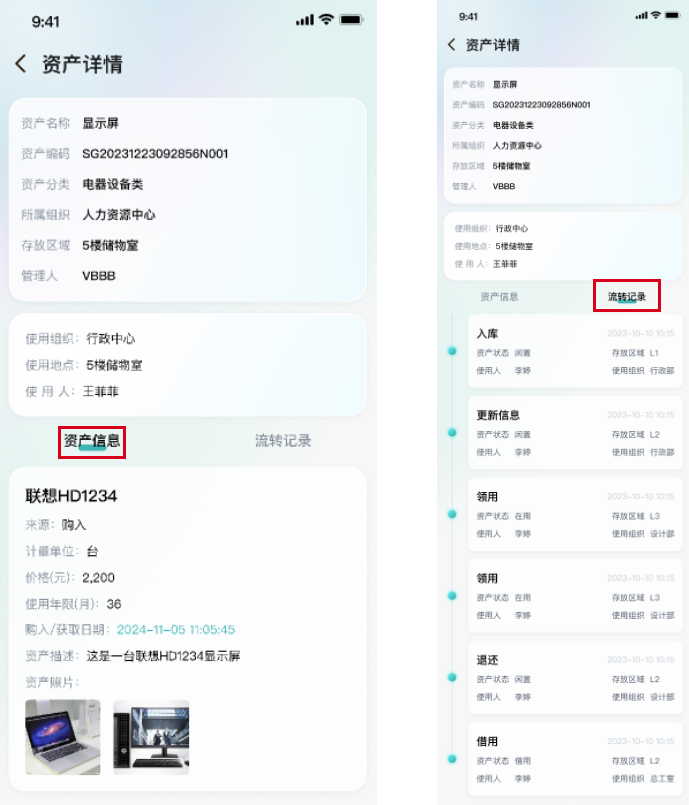
Task: Open the desktop monitor asset photo thumbnail
Action: [x=151, y=737]
